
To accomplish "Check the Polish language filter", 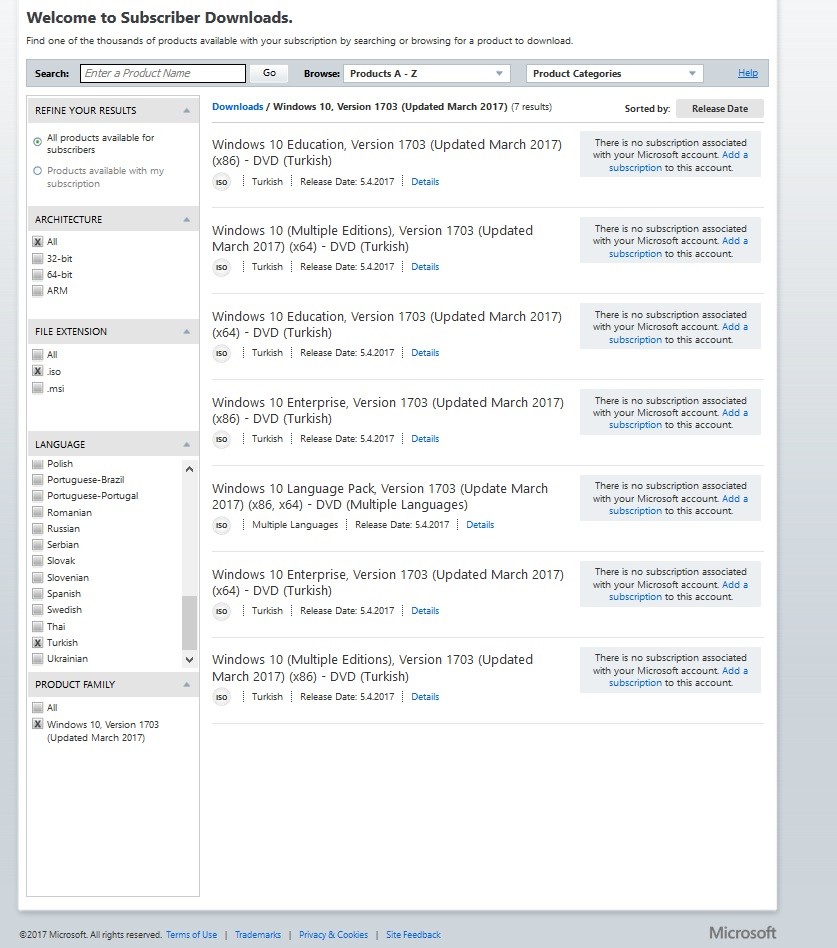I will click(37, 464).
